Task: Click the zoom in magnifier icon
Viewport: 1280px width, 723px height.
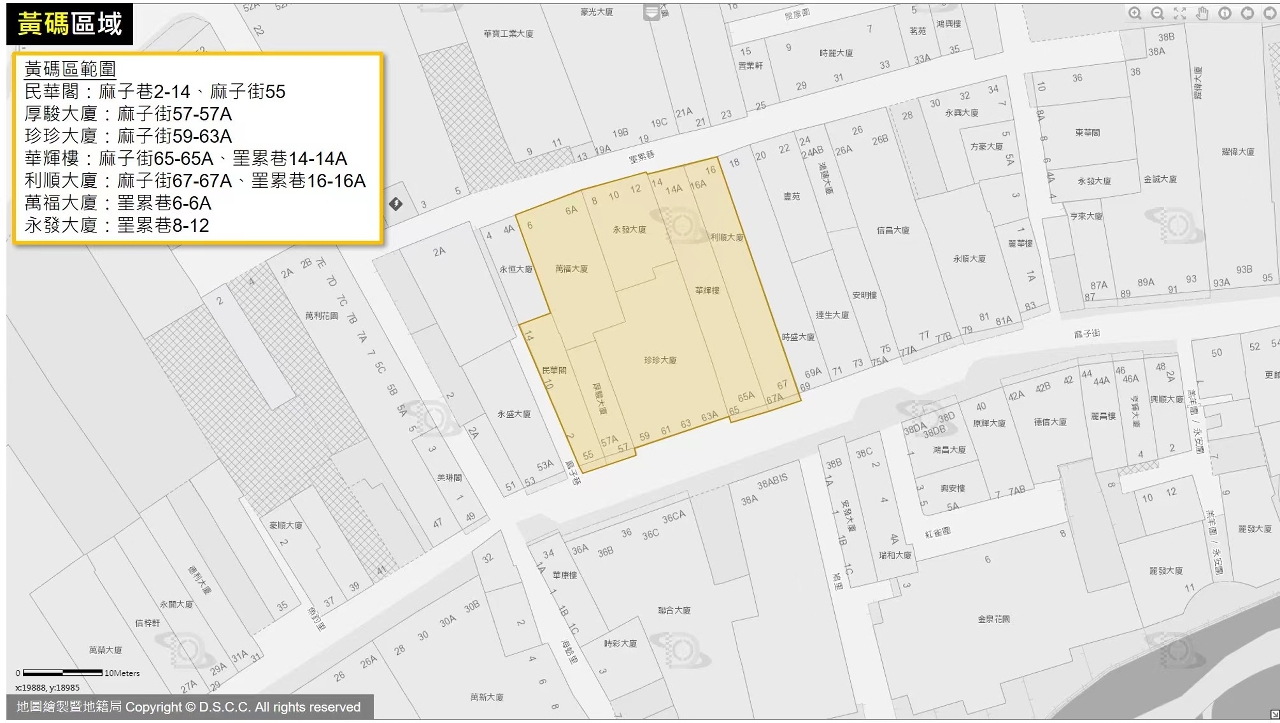Action: pyautogui.click(x=1135, y=14)
